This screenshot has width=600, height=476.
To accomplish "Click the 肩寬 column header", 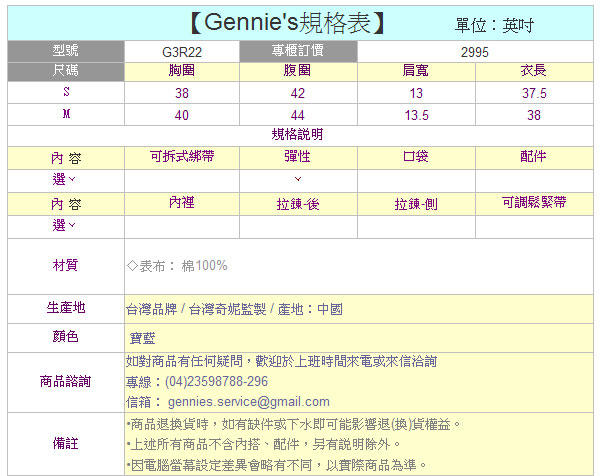I will coord(416,70).
